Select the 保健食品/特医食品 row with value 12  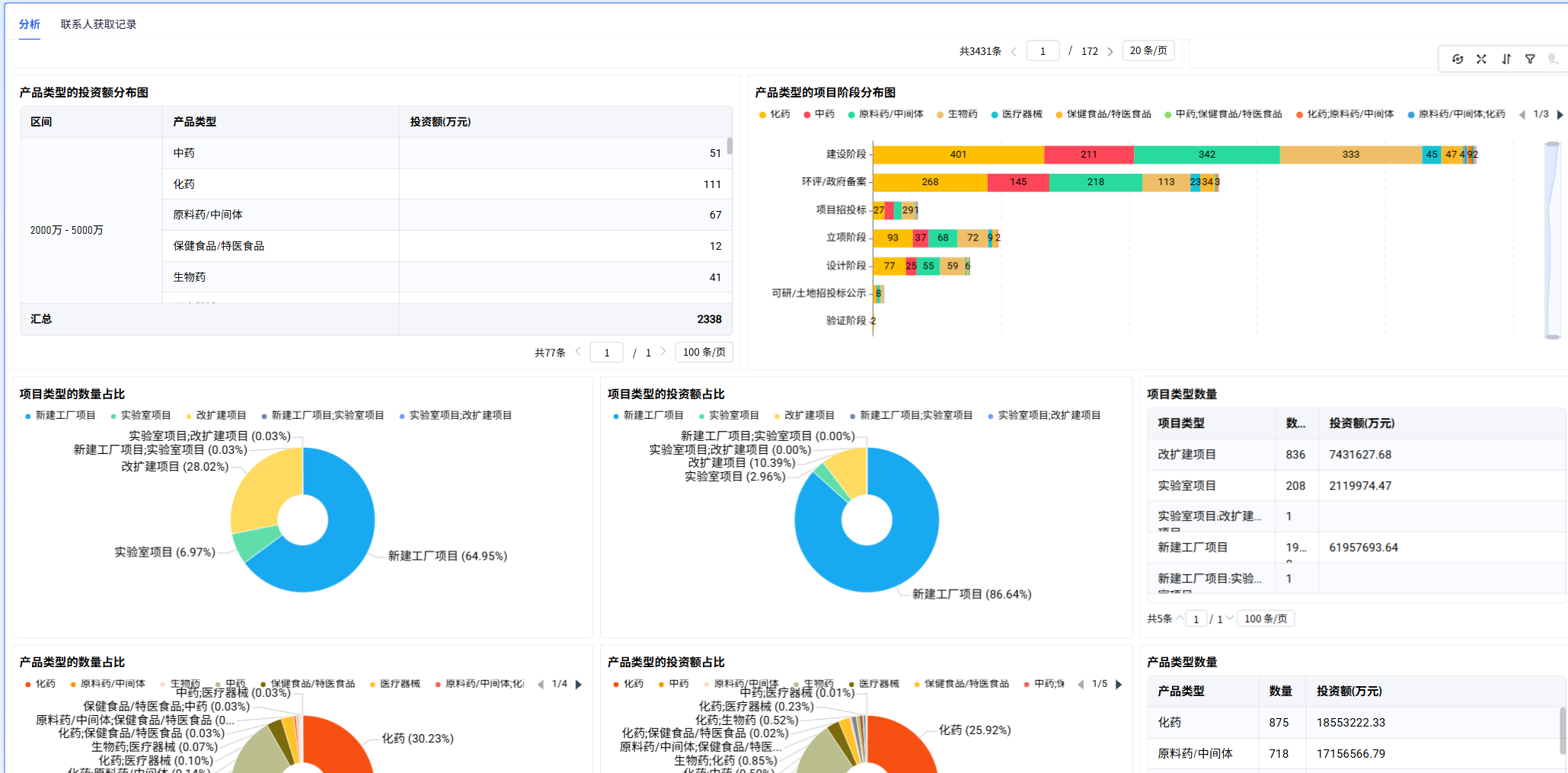tap(448, 246)
